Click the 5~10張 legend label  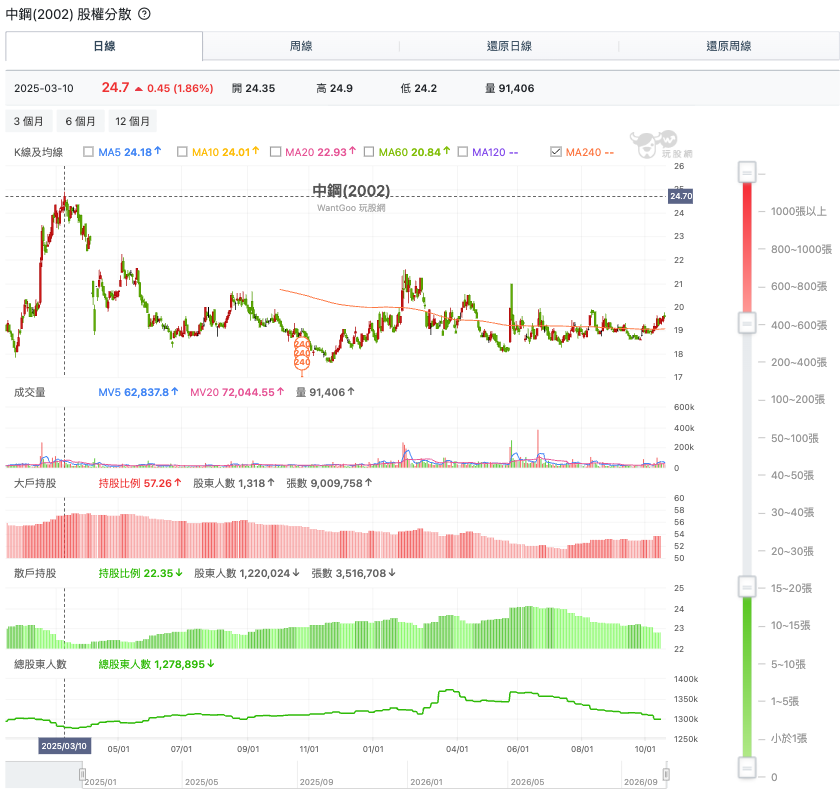788,664
